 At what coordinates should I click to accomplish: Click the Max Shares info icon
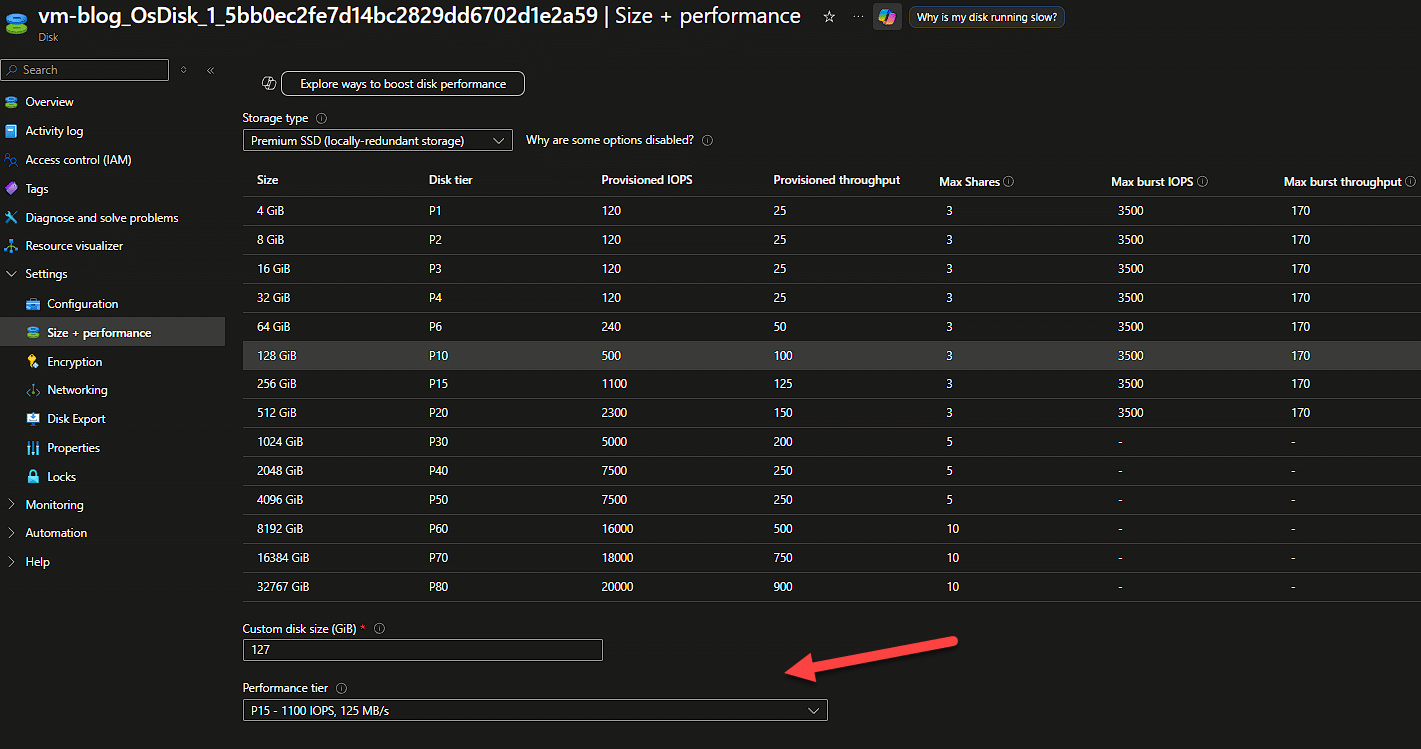point(1008,181)
